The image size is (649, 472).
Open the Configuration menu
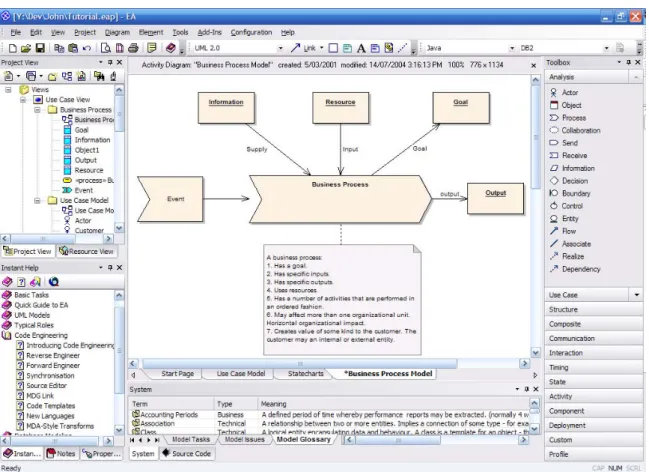251,32
